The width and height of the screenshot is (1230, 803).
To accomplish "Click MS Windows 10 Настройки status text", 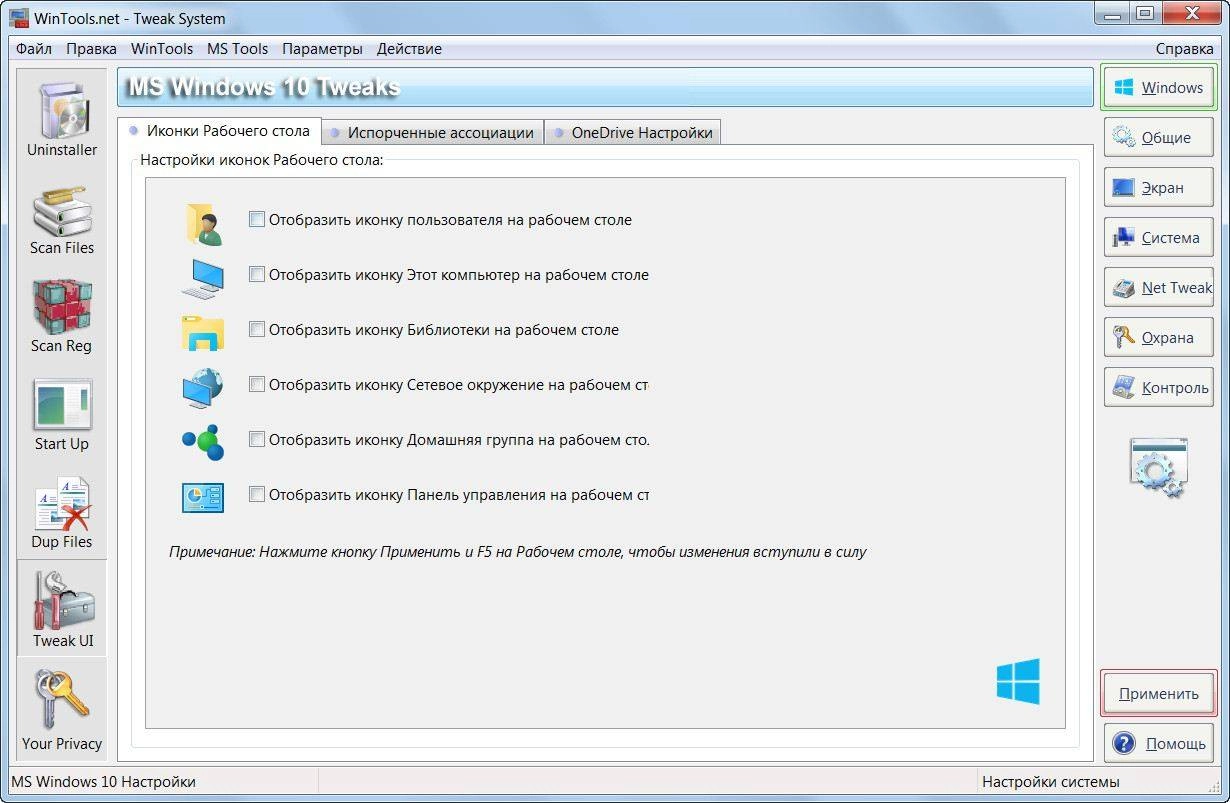I will tap(104, 782).
